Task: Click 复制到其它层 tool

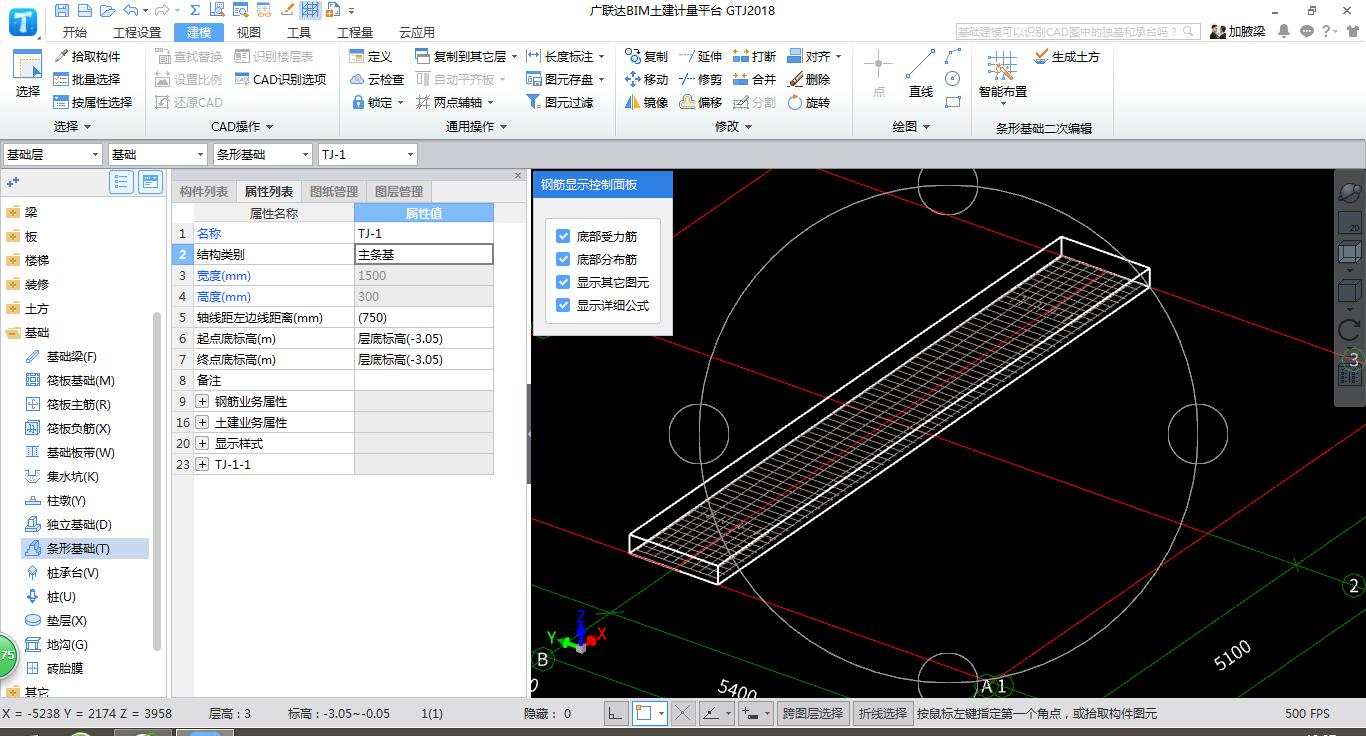Action: 461,57
